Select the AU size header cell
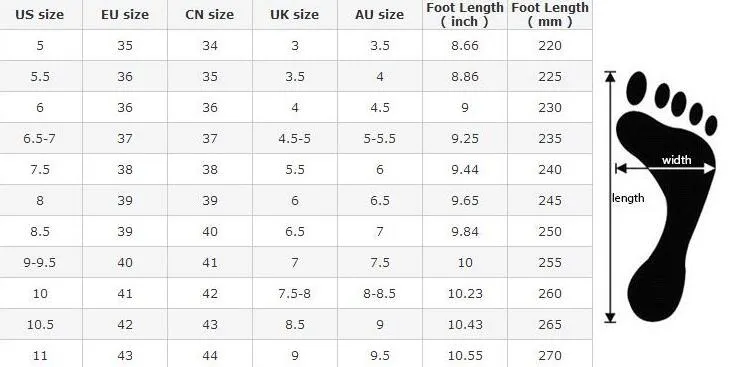The width and height of the screenshot is (730, 367). click(379, 14)
